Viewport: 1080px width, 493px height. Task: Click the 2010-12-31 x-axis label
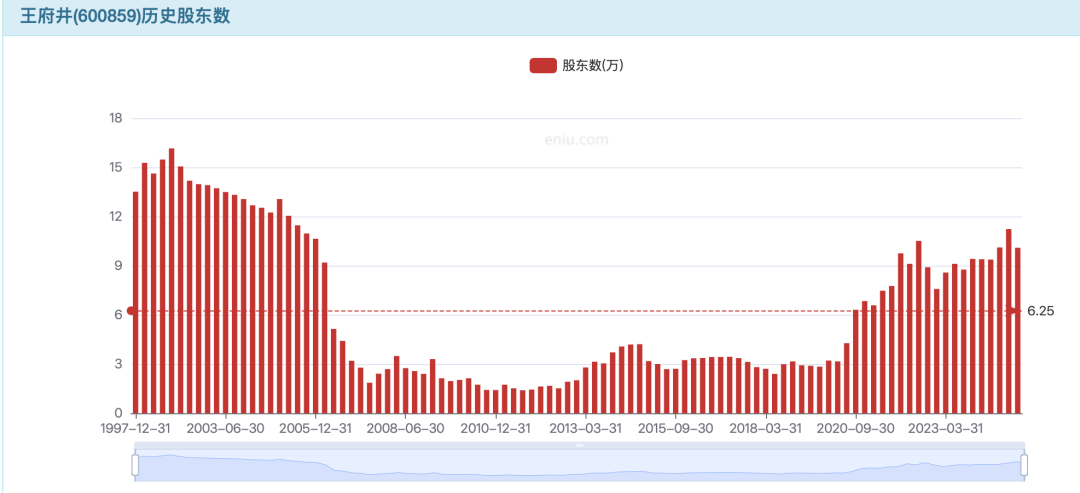[495, 428]
